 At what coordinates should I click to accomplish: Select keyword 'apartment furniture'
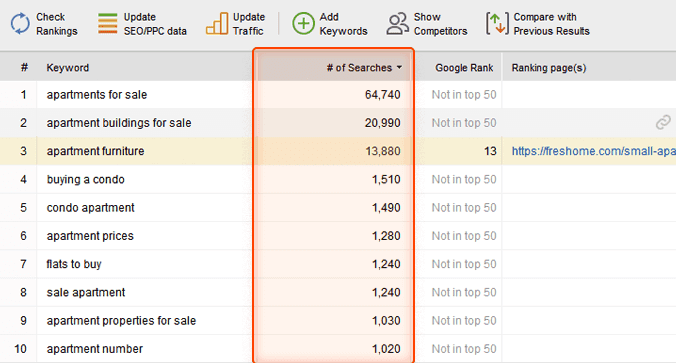point(95,151)
